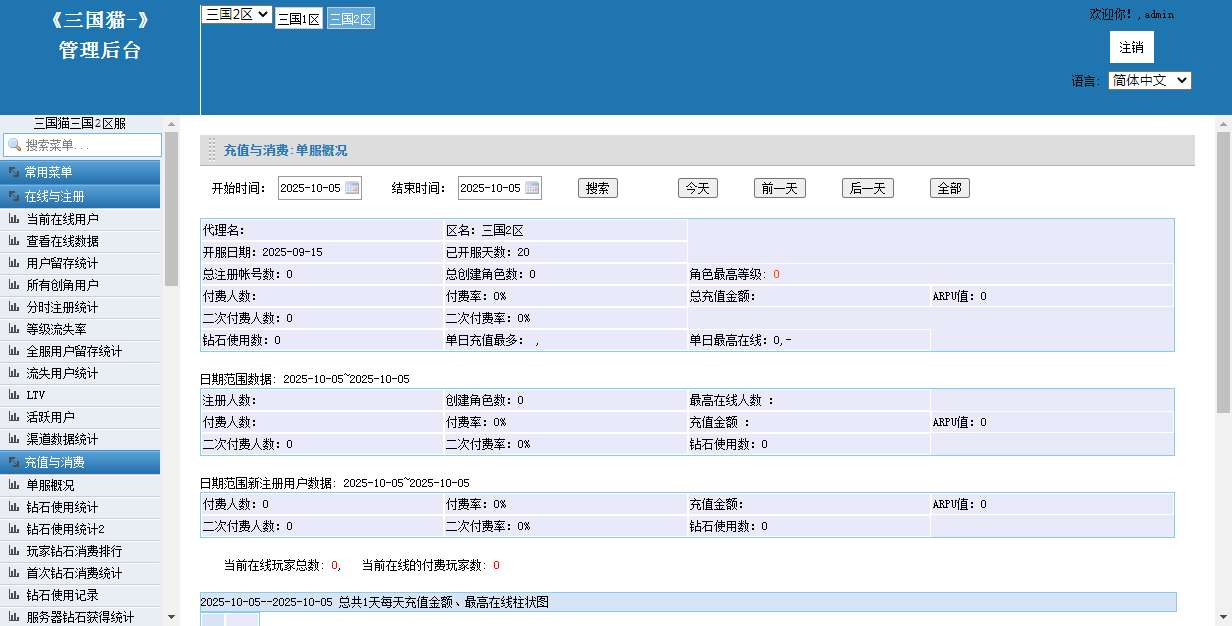Open the date picker for 开始时间
The width and height of the screenshot is (1232, 626).
coord(353,187)
